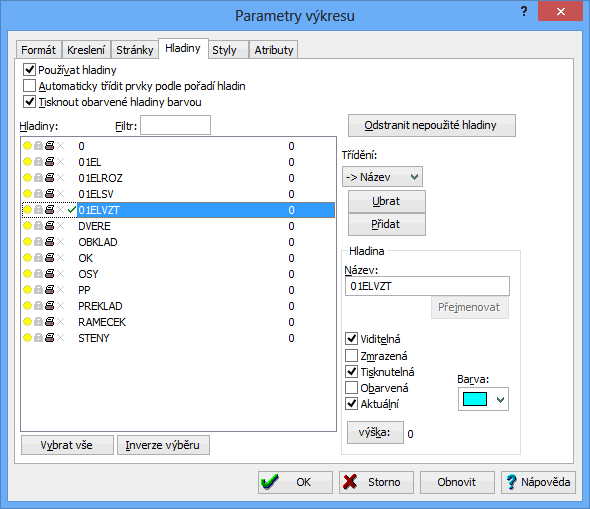Click the printer icon of layer DVERE

pyautogui.click(x=49, y=226)
